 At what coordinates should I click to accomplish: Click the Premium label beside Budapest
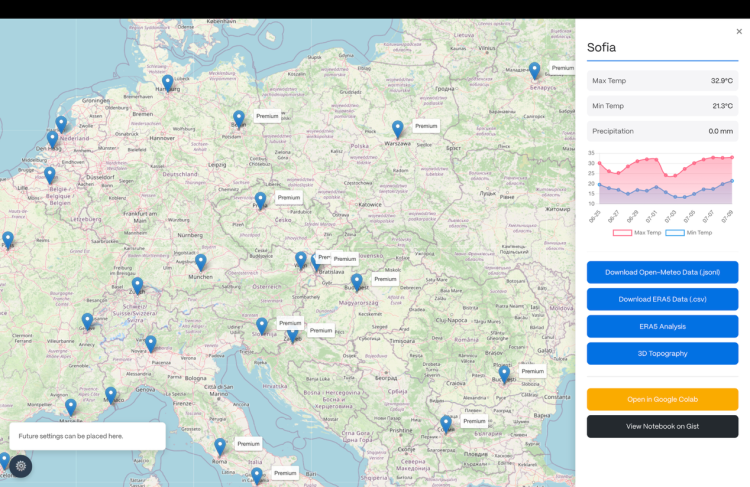point(386,279)
